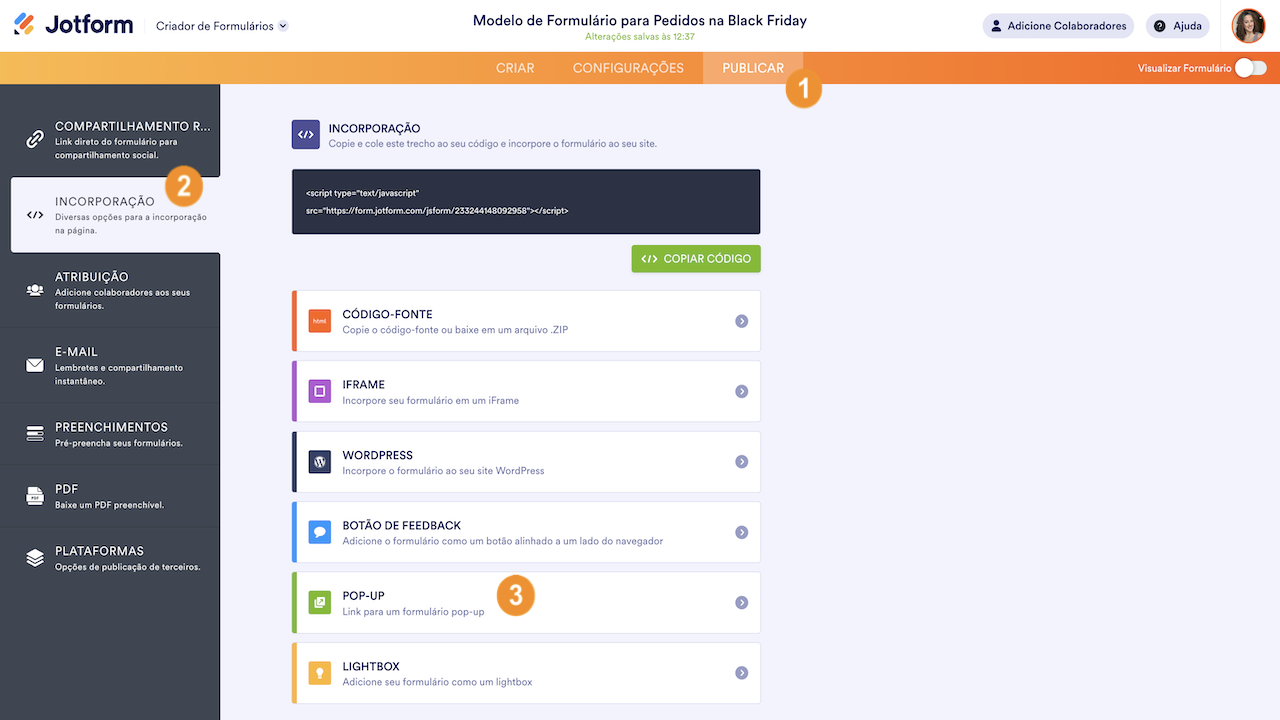Click the Jotform logo icon
Screen dimensions: 1280x720
[x=24, y=25]
